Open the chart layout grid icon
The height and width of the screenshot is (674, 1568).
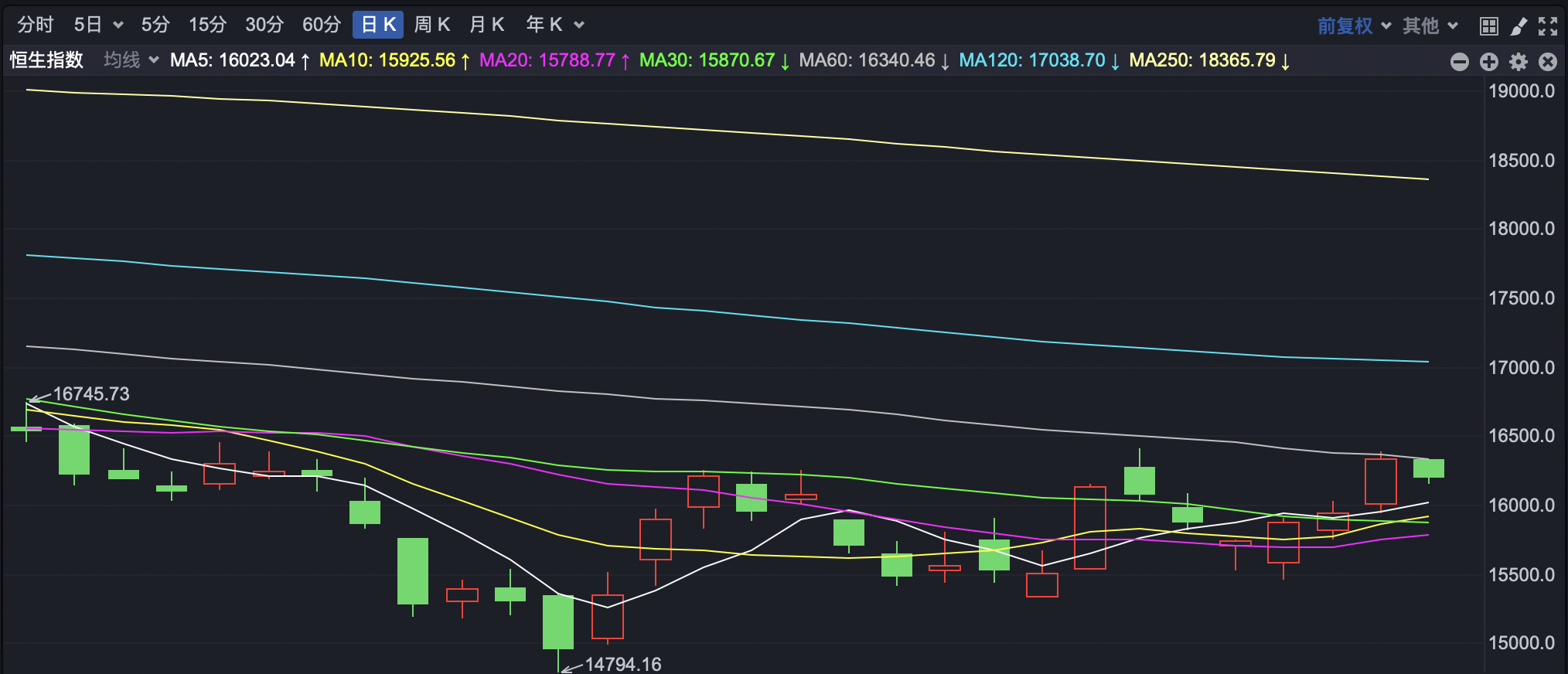(x=1488, y=26)
